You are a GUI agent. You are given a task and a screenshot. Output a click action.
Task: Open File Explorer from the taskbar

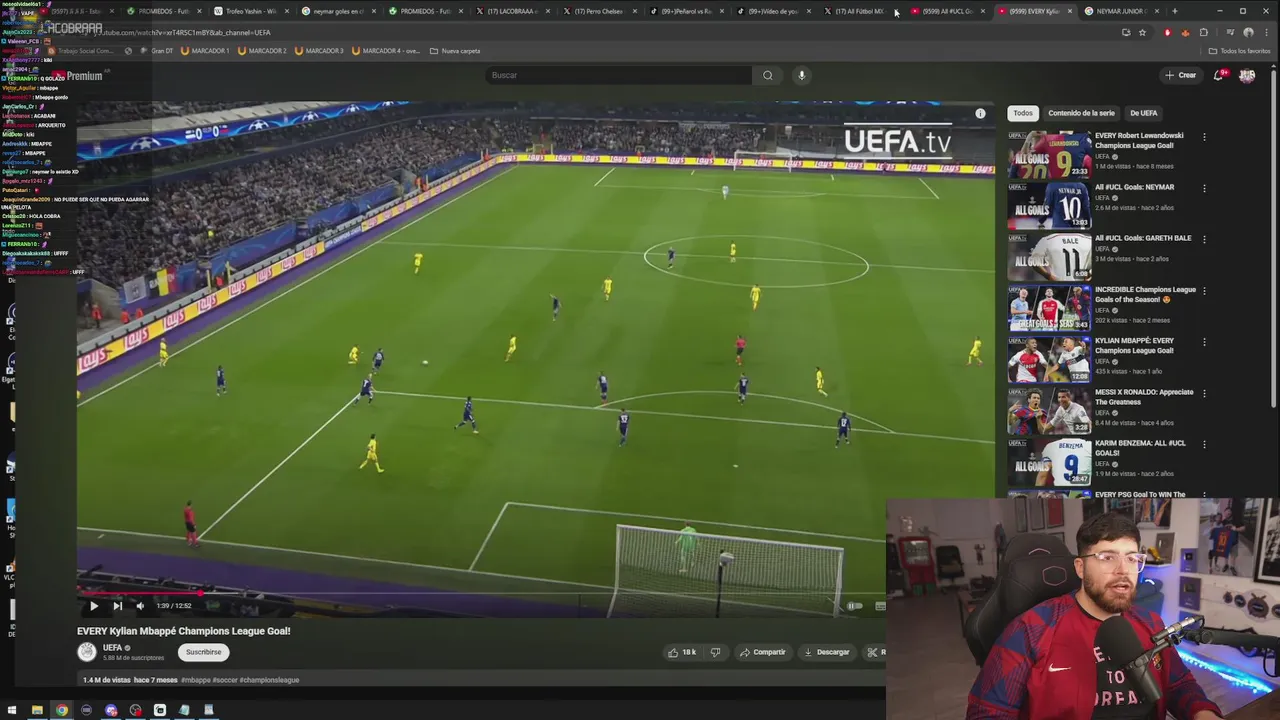click(37, 710)
